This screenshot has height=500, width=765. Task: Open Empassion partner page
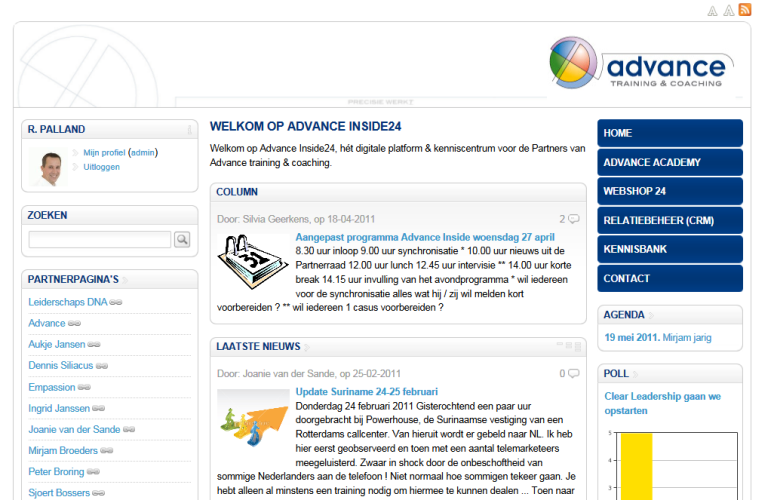tap(52, 387)
